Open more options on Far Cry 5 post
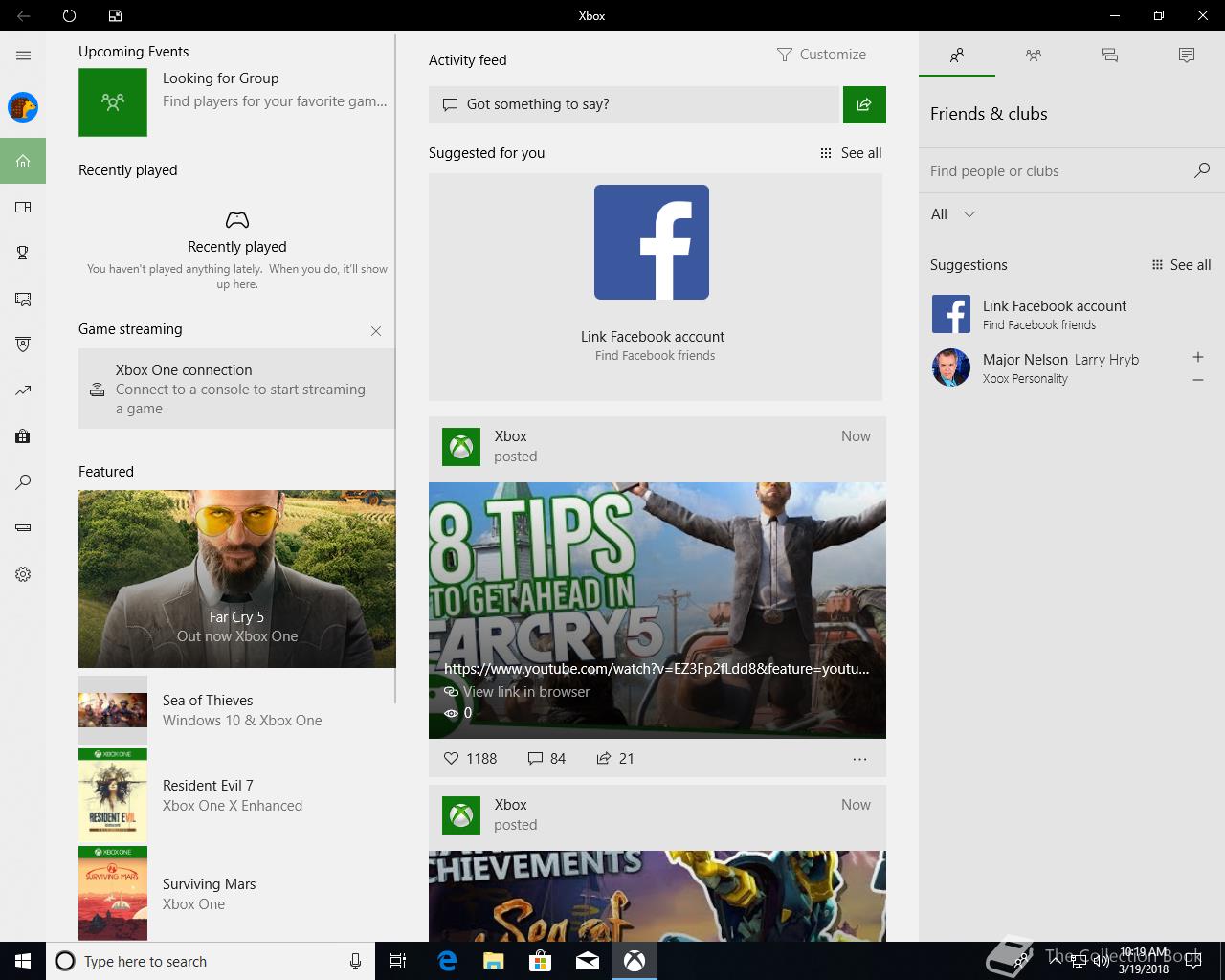The width and height of the screenshot is (1225, 980). 859,759
